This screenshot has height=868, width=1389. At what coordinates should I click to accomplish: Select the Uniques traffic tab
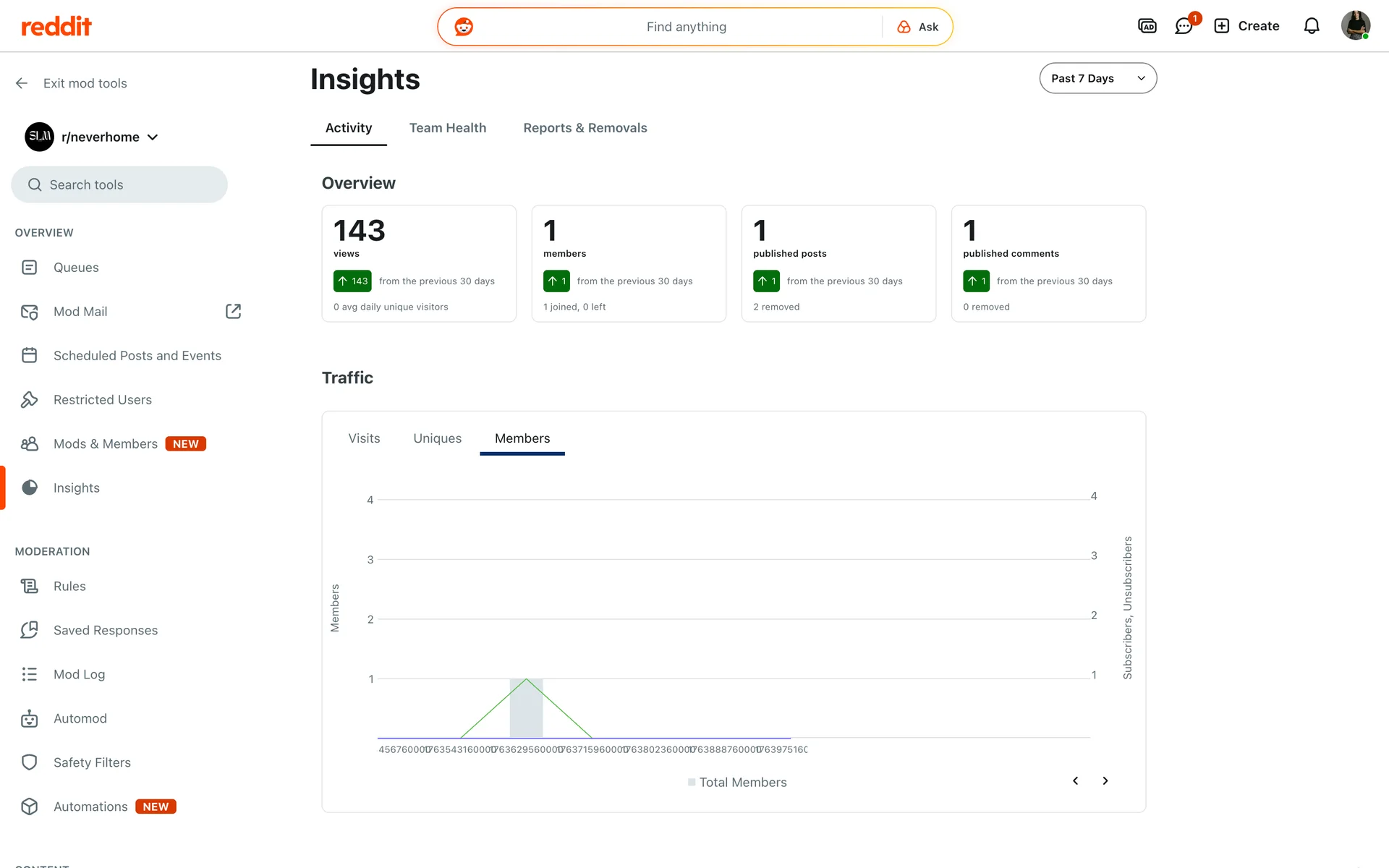tap(437, 438)
